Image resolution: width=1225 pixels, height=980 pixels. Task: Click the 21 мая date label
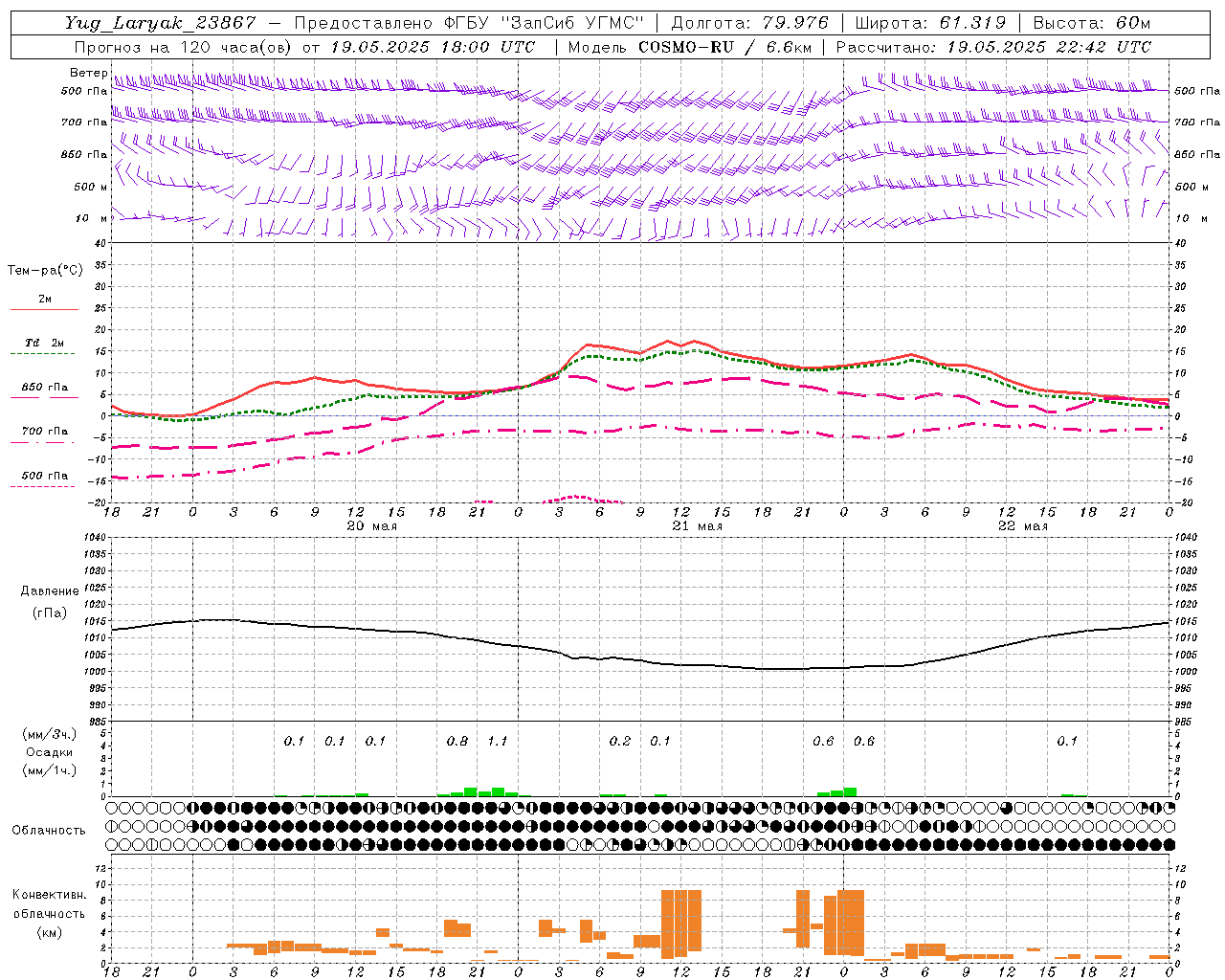pyautogui.click(x=697, y=526)
